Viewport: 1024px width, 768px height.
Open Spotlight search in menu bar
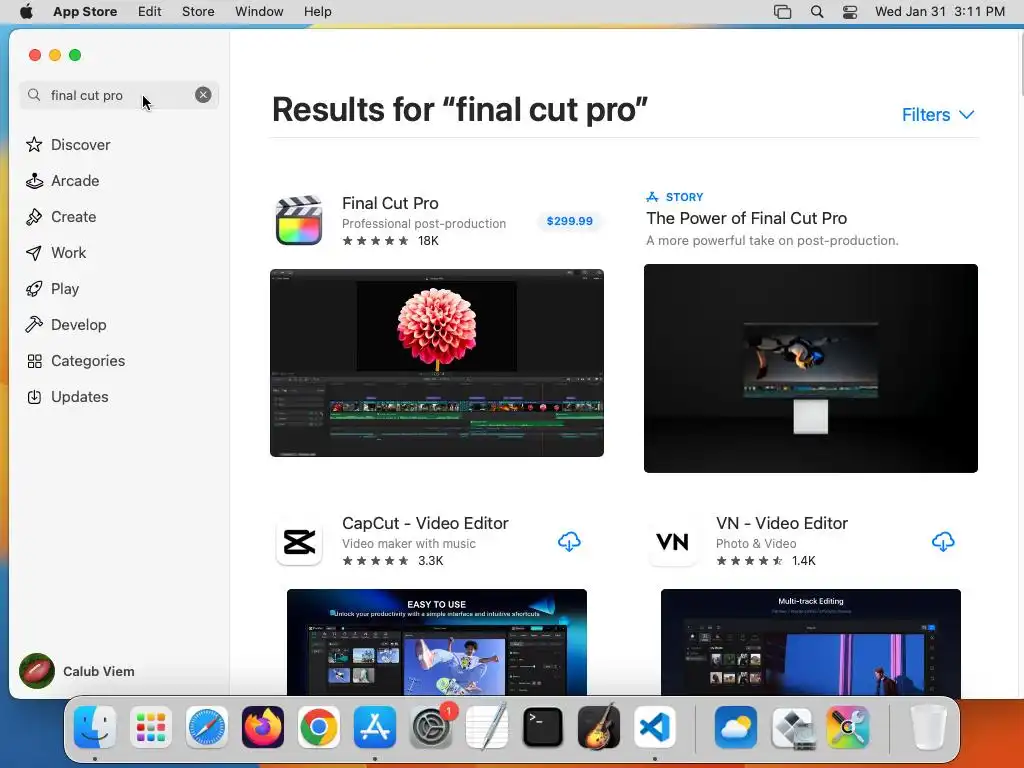[817, 12]
